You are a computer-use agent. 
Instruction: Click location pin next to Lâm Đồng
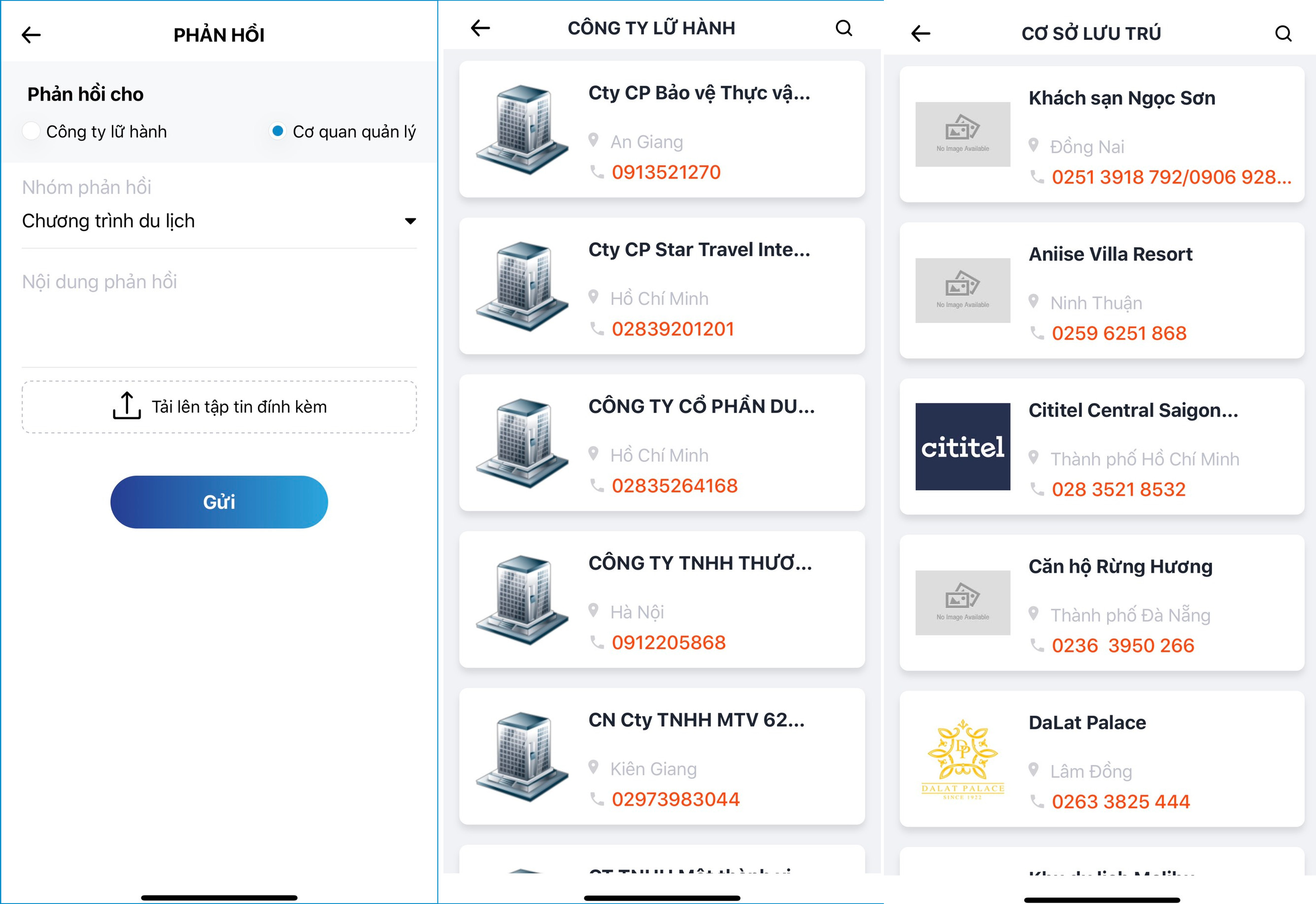coord(1033,770)
